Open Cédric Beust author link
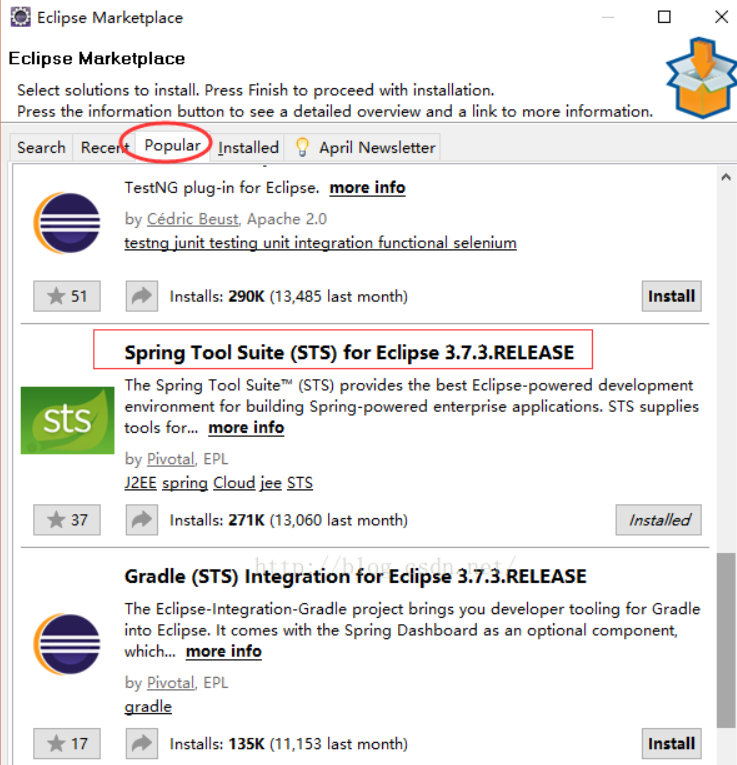 [x=193, y=219]
